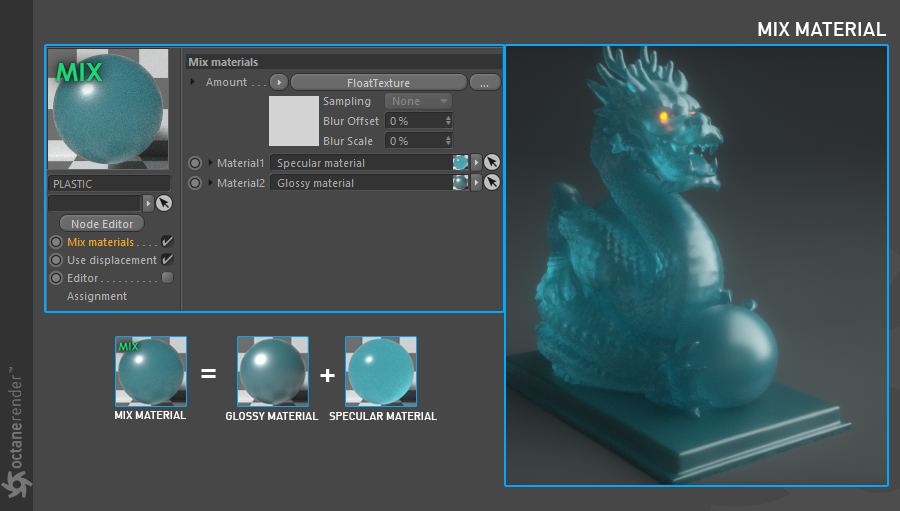Screen dimensions: 900x511
Task: Expand the Amount disclosure triangle
Action: click(x=193, y=82)
